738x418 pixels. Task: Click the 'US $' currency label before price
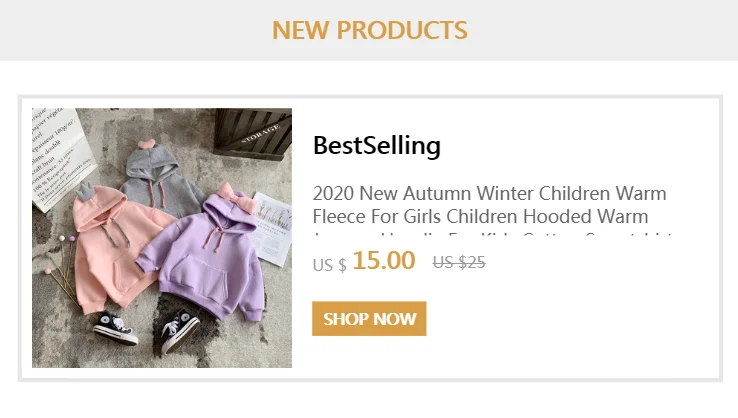click(x=329, y=265)
